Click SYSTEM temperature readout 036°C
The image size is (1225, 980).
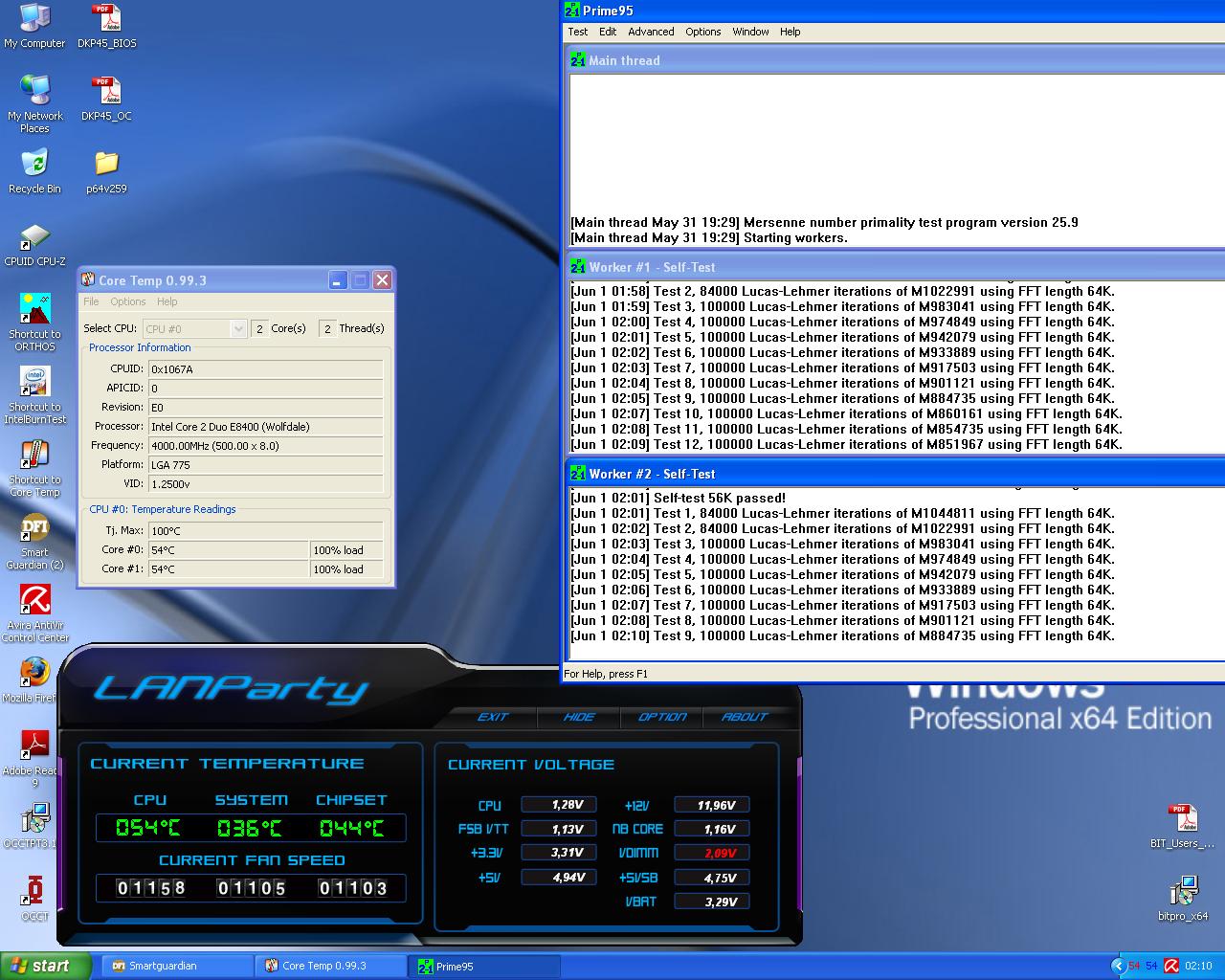[x=250, y=828]
